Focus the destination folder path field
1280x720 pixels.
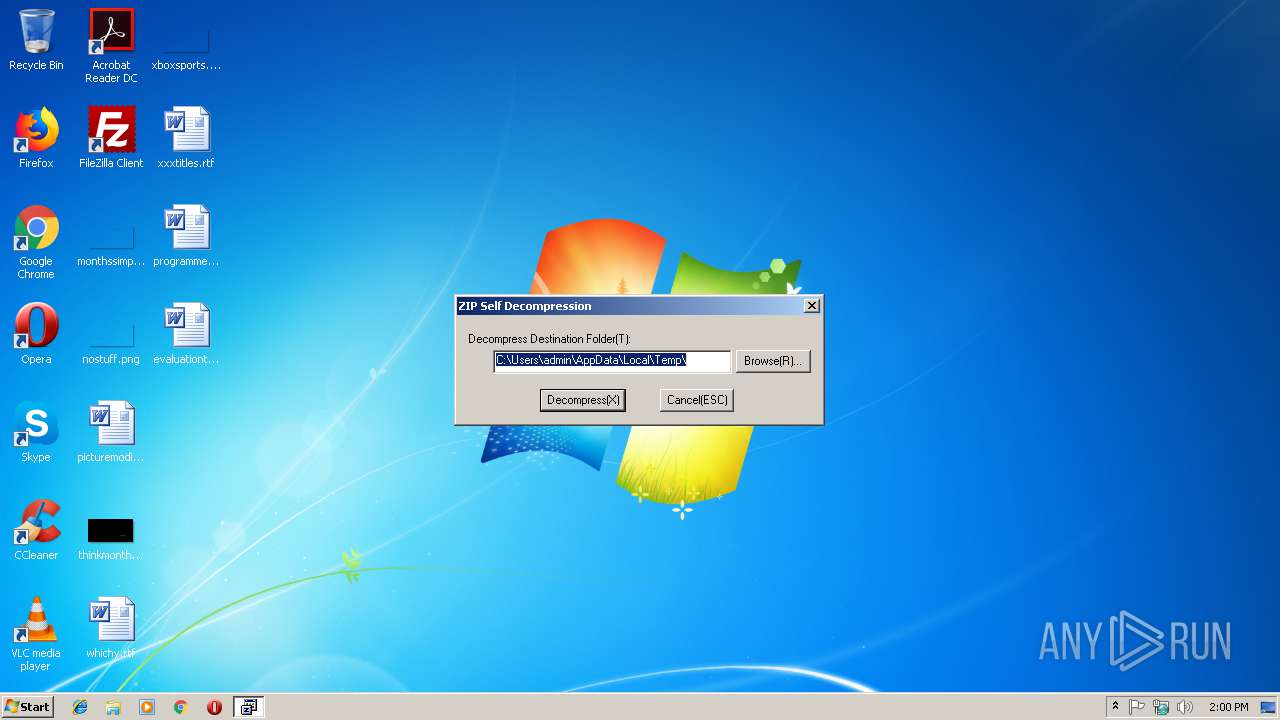tap(612, 361)
